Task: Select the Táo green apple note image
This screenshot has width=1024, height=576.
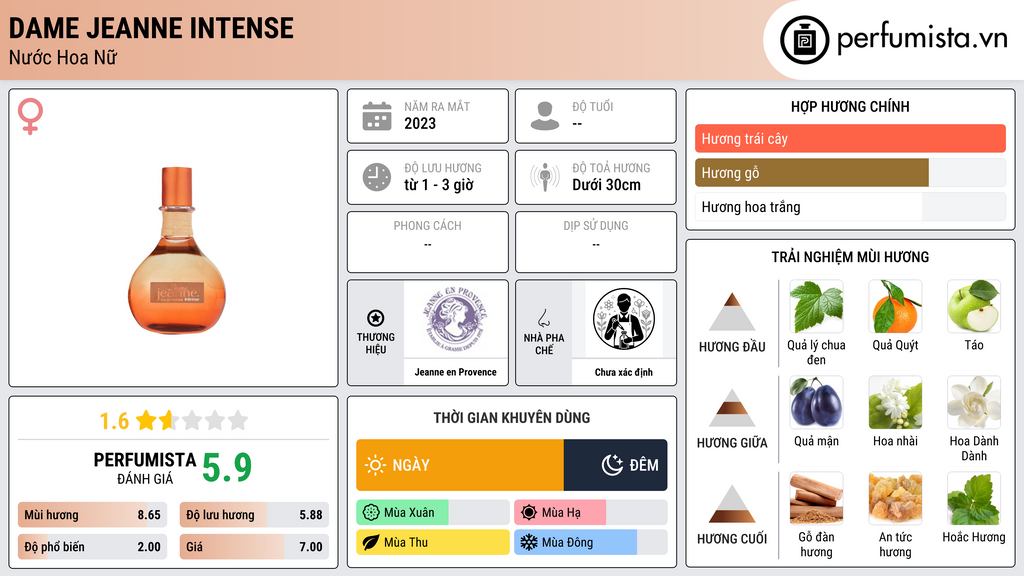Action: tap(974, 307)
